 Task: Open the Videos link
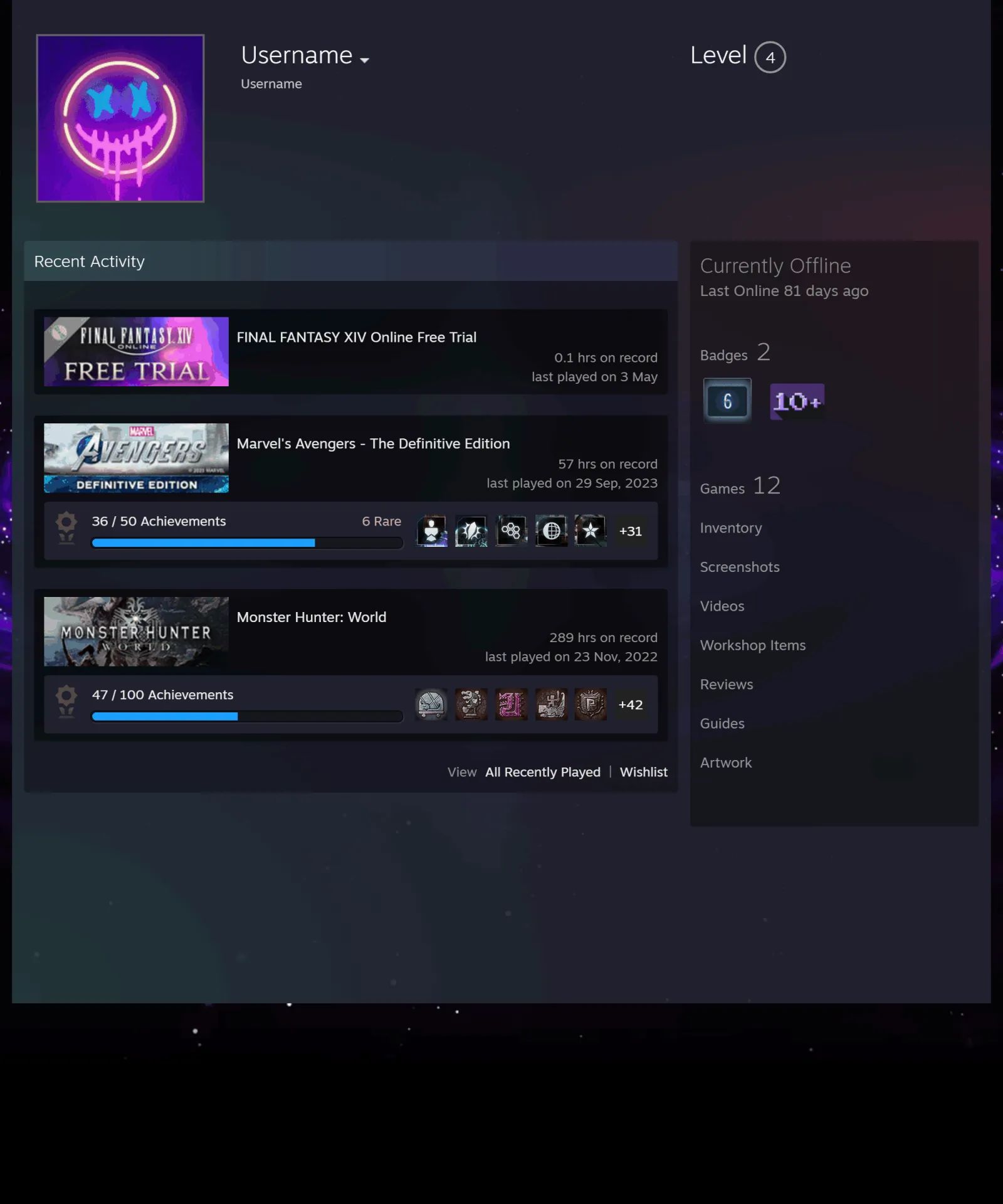point(722,606)
